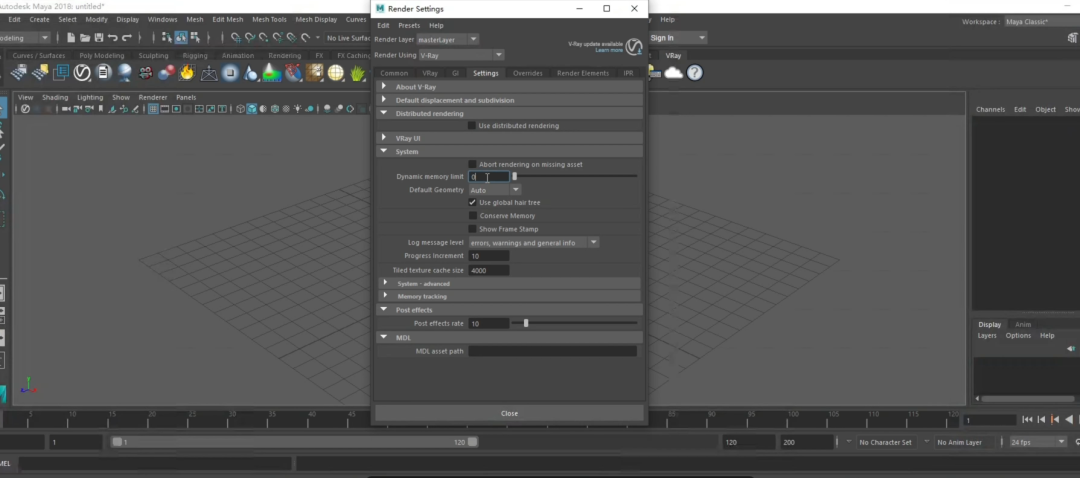Click the viewport grid toggle icon
Viewport: 1080px width, 478px height.
pyautogui.click(x=153, y=109)
